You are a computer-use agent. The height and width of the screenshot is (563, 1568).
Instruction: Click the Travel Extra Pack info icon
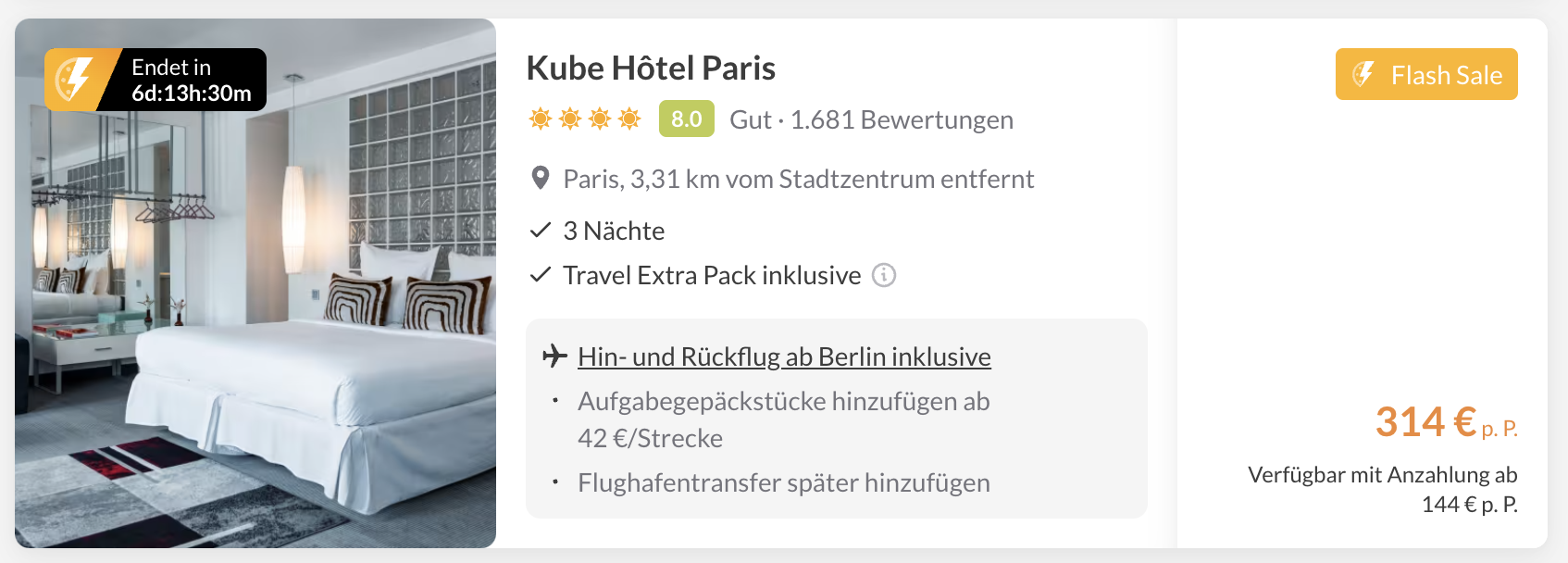[884, 275]
